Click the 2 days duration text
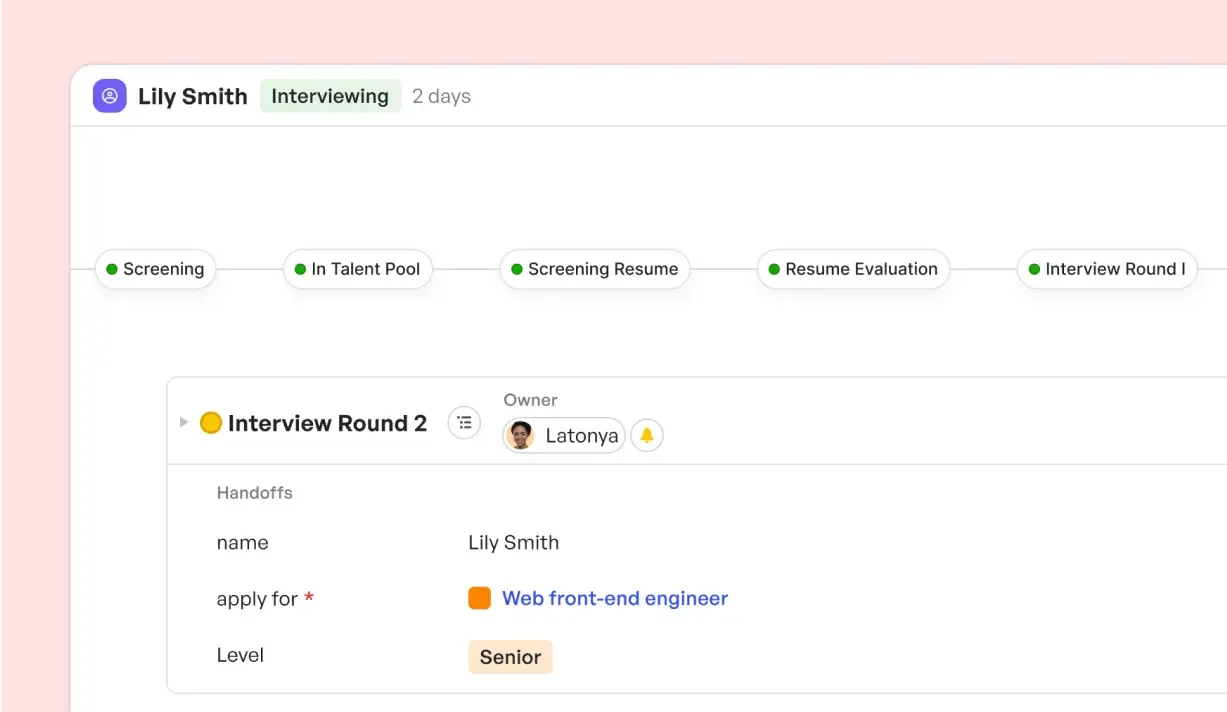The width and height of the screenshot is (1227, 712). tap(441, 97)
